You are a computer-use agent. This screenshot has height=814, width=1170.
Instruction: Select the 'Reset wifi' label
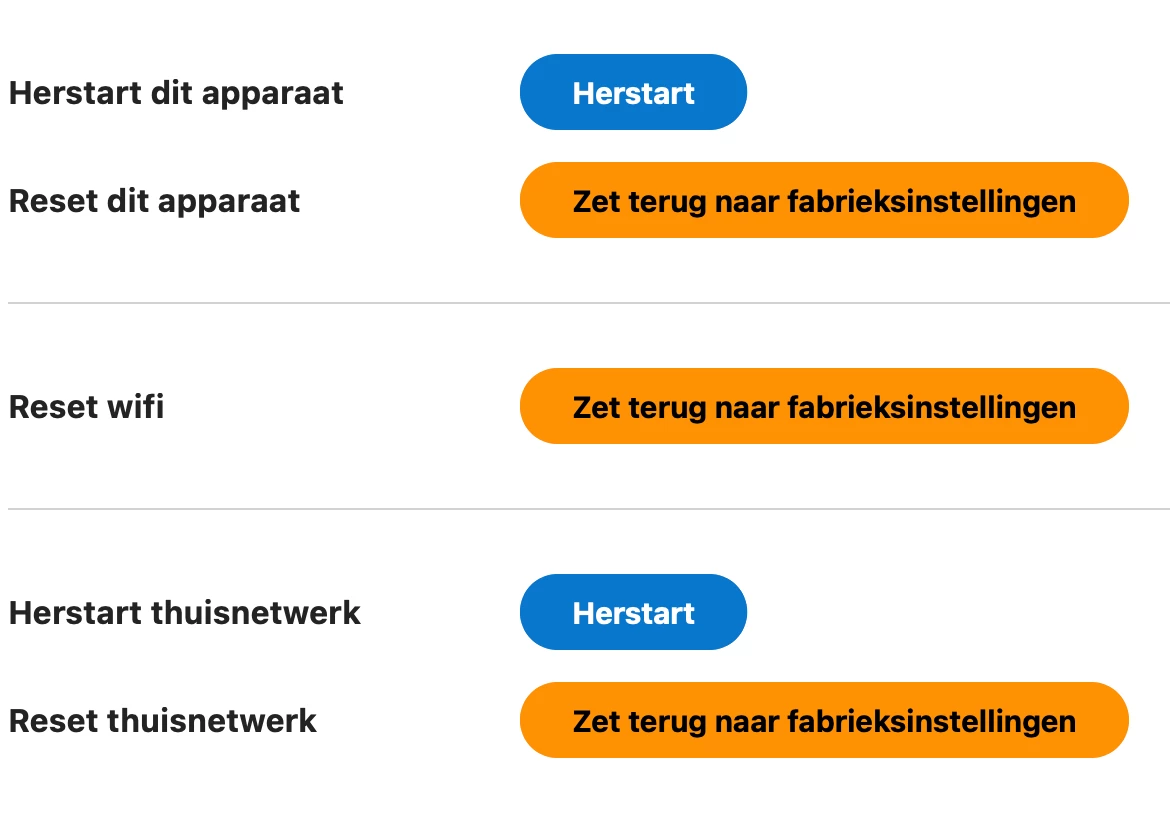click(x=86, y=407)
